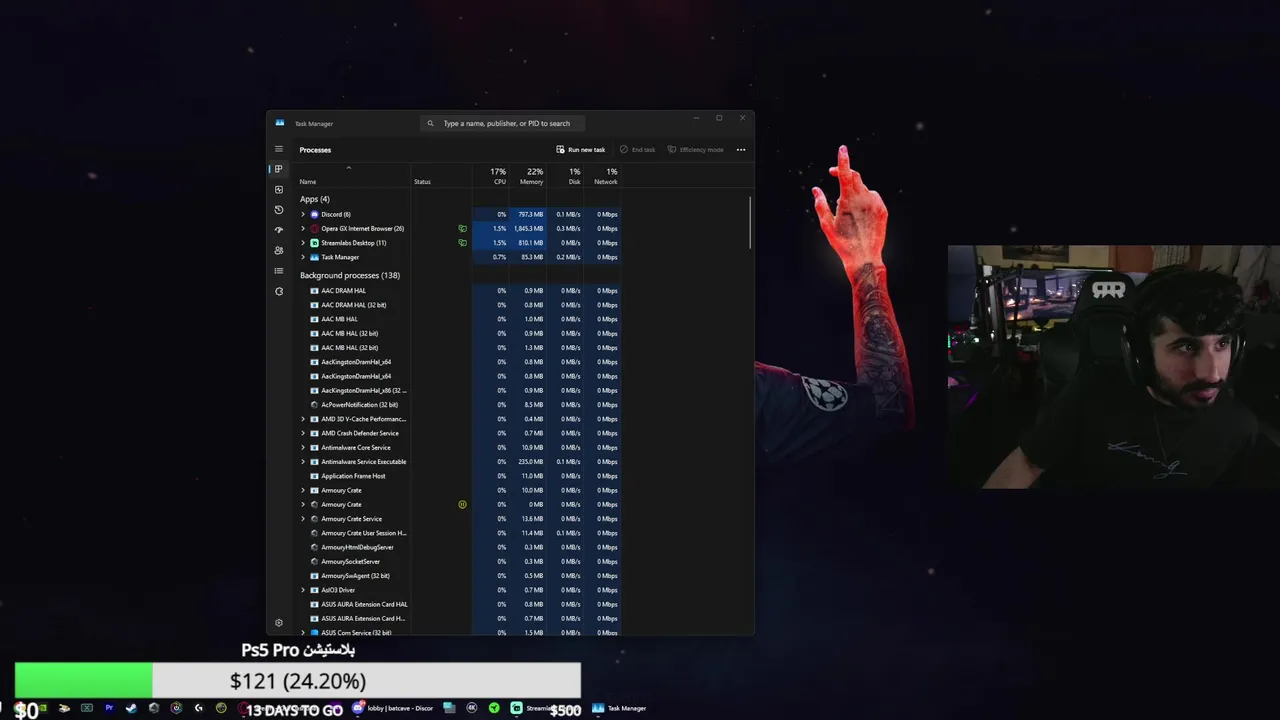Expand Streamlabs Desktop (11) group
This screenshot has height=720, width=1280.
coord(303,243)
